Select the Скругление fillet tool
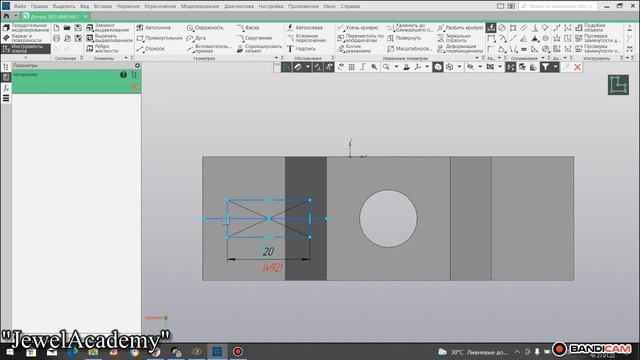 tap(254, 38)
